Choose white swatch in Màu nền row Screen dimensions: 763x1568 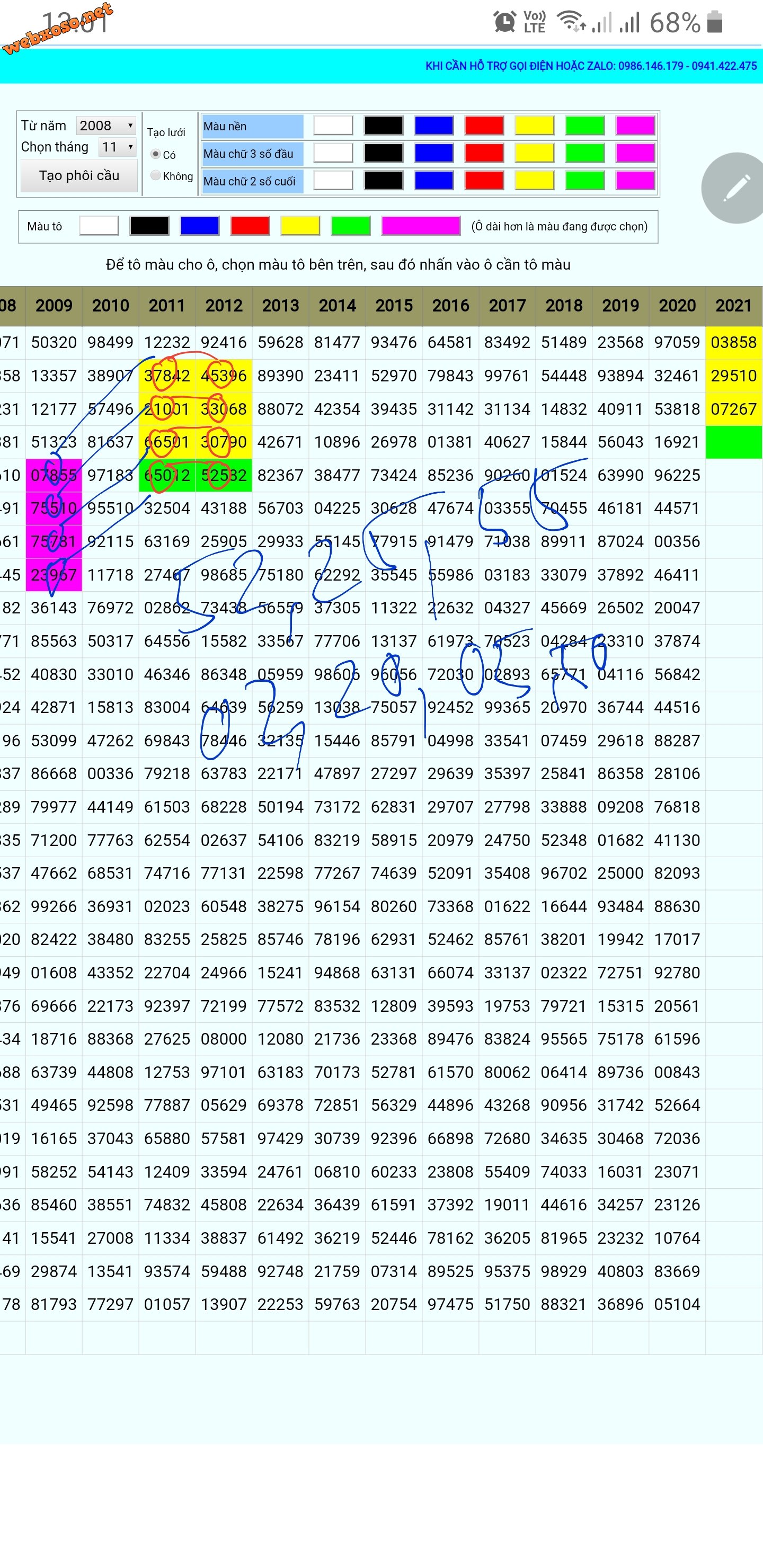coord(333,126)
